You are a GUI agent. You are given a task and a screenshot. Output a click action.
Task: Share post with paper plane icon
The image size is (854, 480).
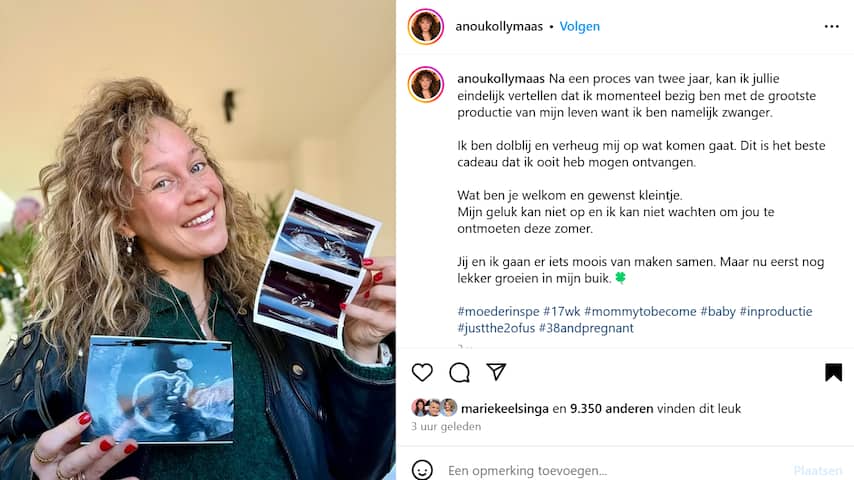[x=496, y=372]
